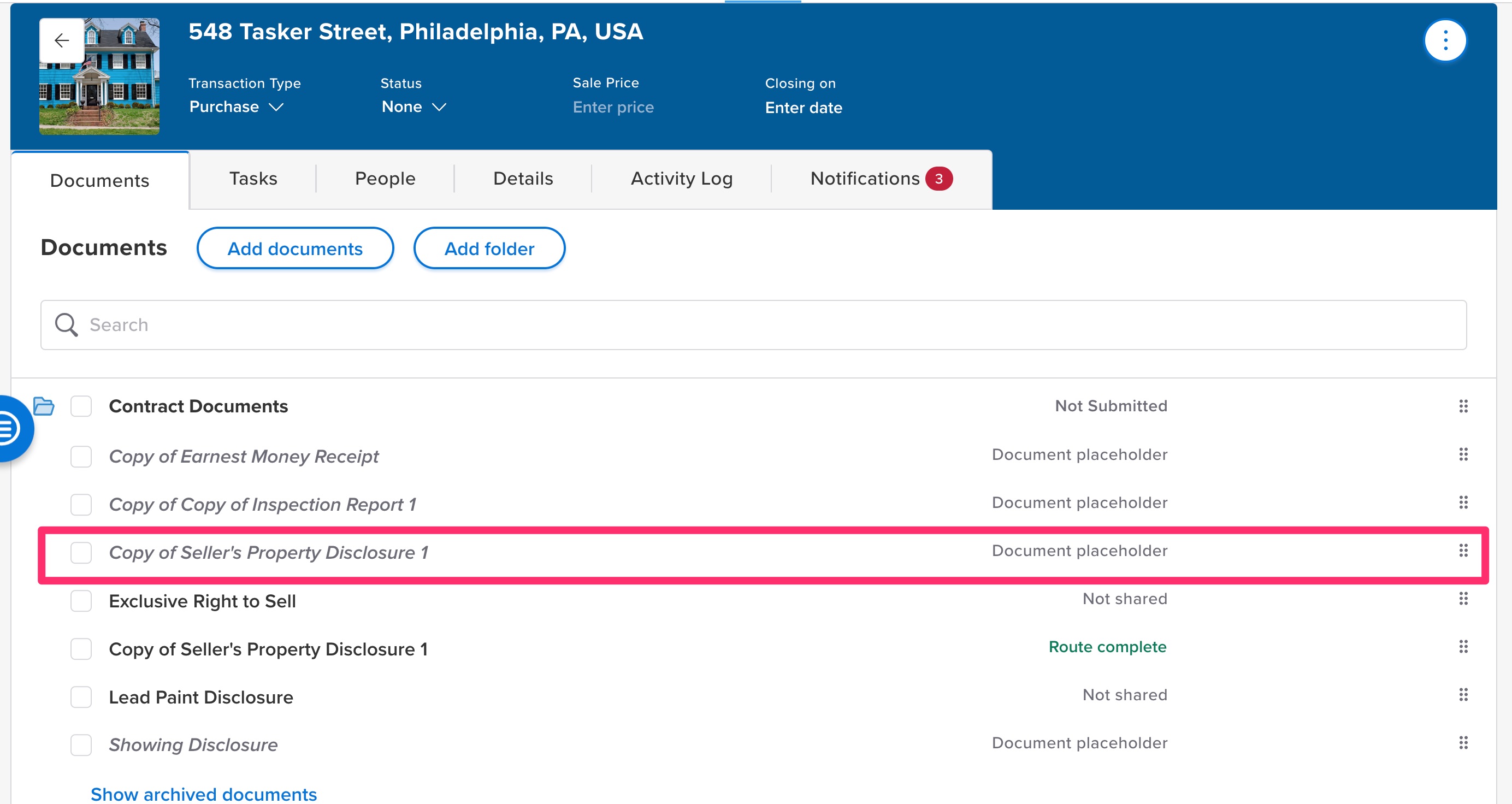Click drag handle for Lead Paint Disclosure
This screenshot has width=1512, height=804.
point(1463,695)
